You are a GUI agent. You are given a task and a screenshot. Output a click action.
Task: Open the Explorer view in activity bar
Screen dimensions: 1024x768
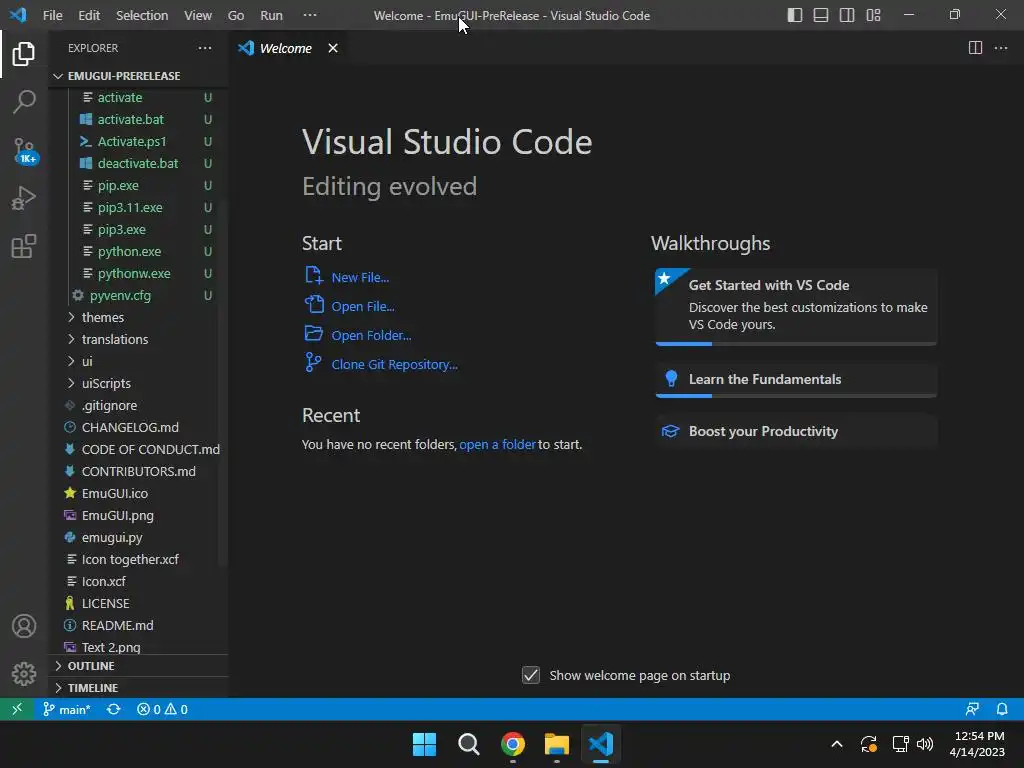[x=24, y=54]
